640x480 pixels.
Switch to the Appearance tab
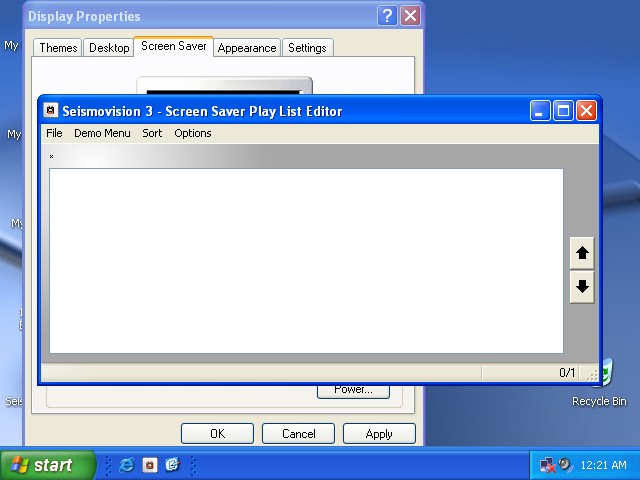247,48
